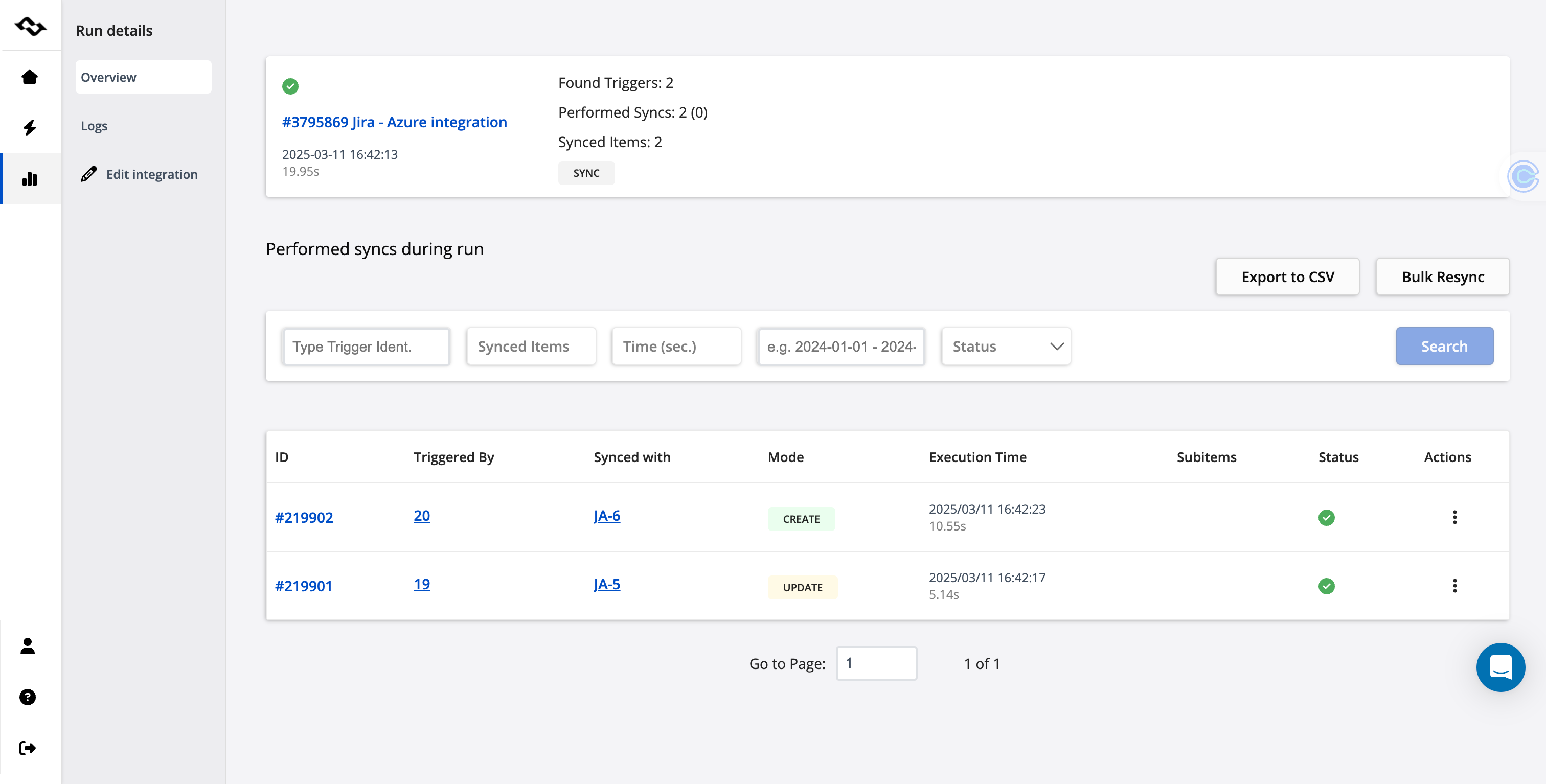Screen dimensions: 1546x784
Task: Click the Triggered By column header
Action: click(x=453, y=456)
